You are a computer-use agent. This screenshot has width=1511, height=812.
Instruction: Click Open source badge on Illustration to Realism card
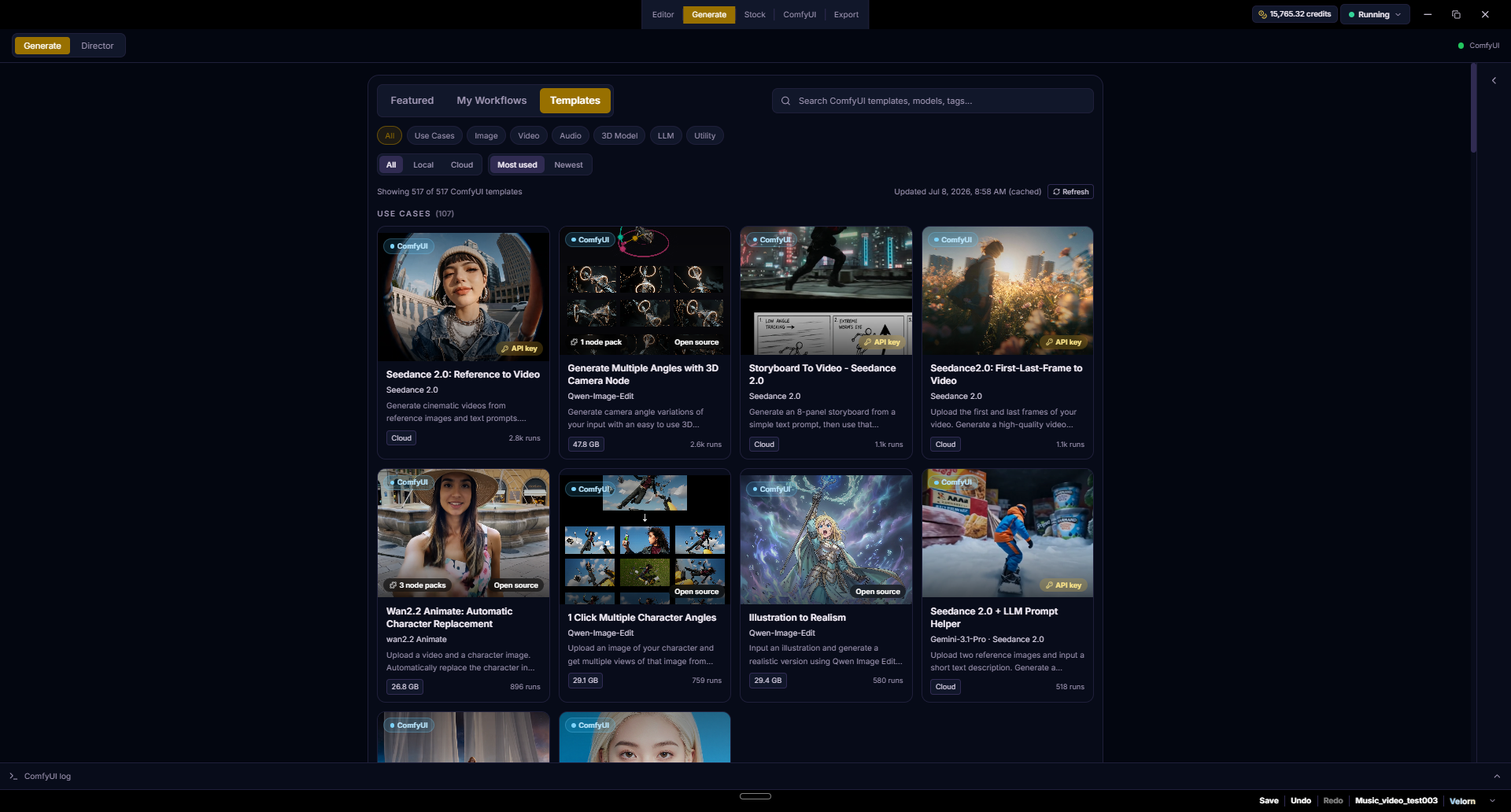click(x=877, y=592)
